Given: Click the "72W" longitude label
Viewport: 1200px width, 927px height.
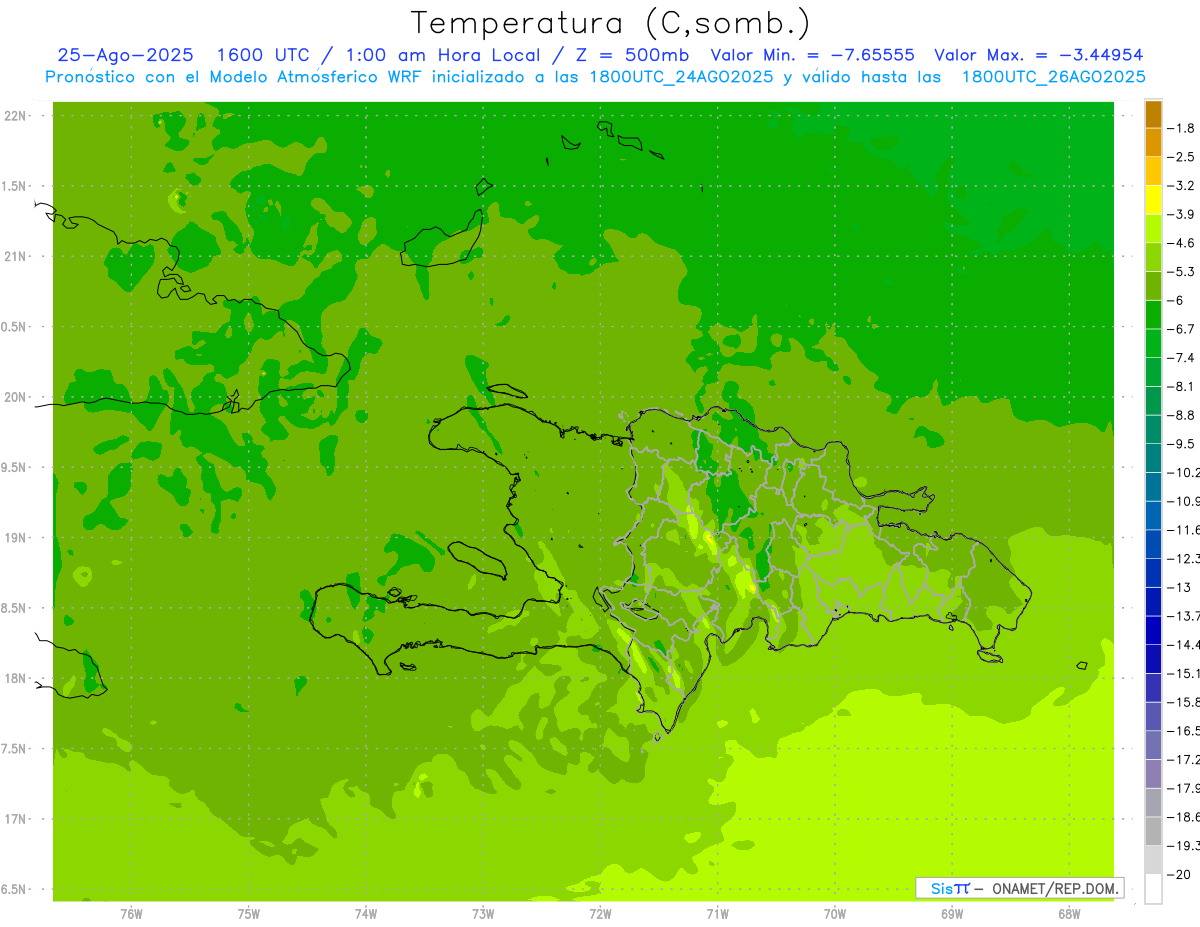Looking at the screenshot, I should [600, 913].
